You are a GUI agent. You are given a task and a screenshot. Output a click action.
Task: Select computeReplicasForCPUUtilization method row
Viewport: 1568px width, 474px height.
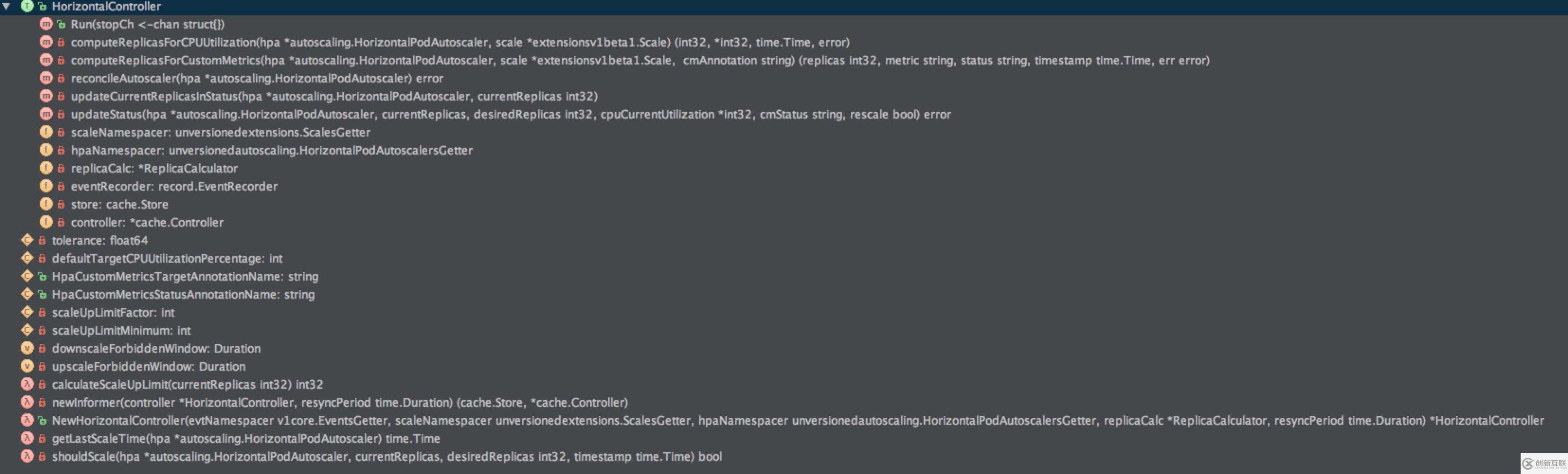(460, 43)
